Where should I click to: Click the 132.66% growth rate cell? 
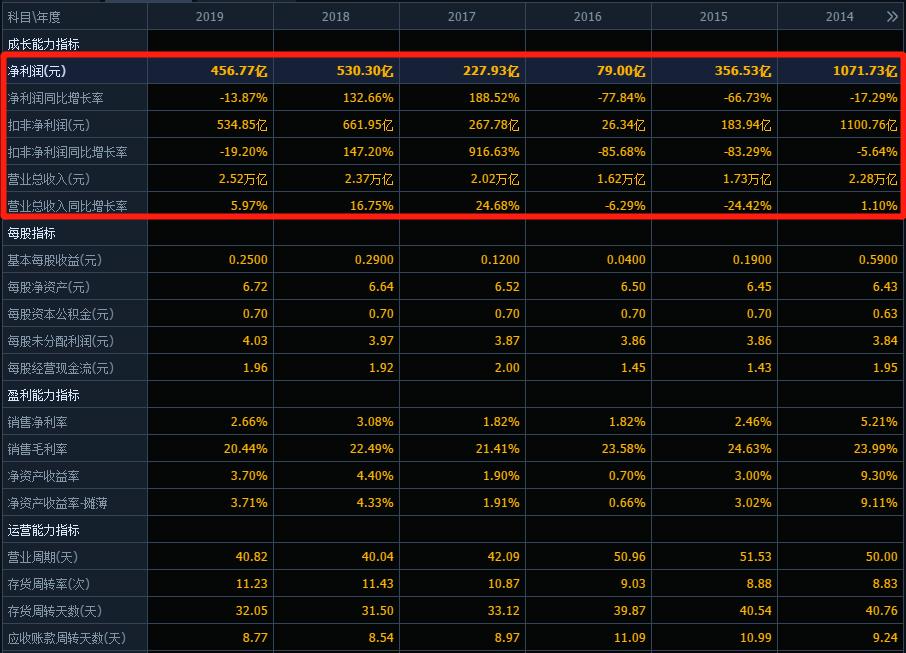pyautogui.click(x=368, y=98)
